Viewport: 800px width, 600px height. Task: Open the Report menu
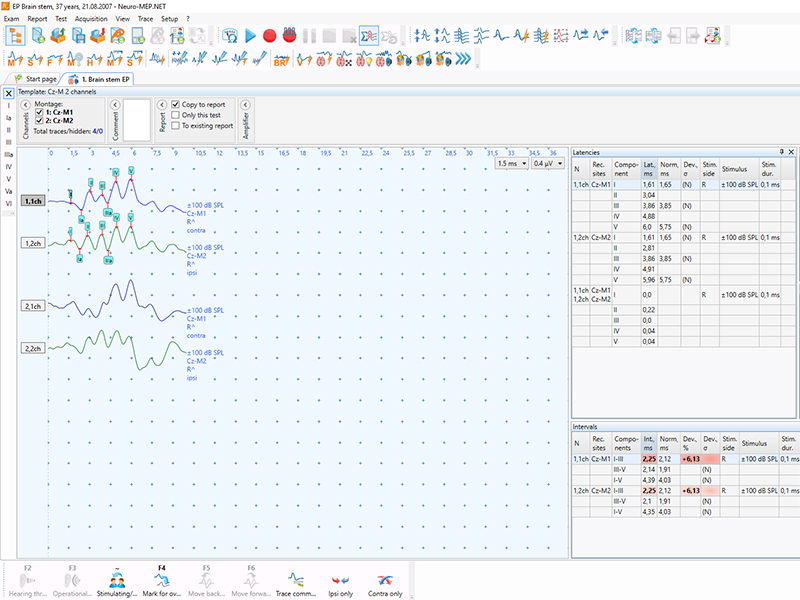tap(37, 19)
